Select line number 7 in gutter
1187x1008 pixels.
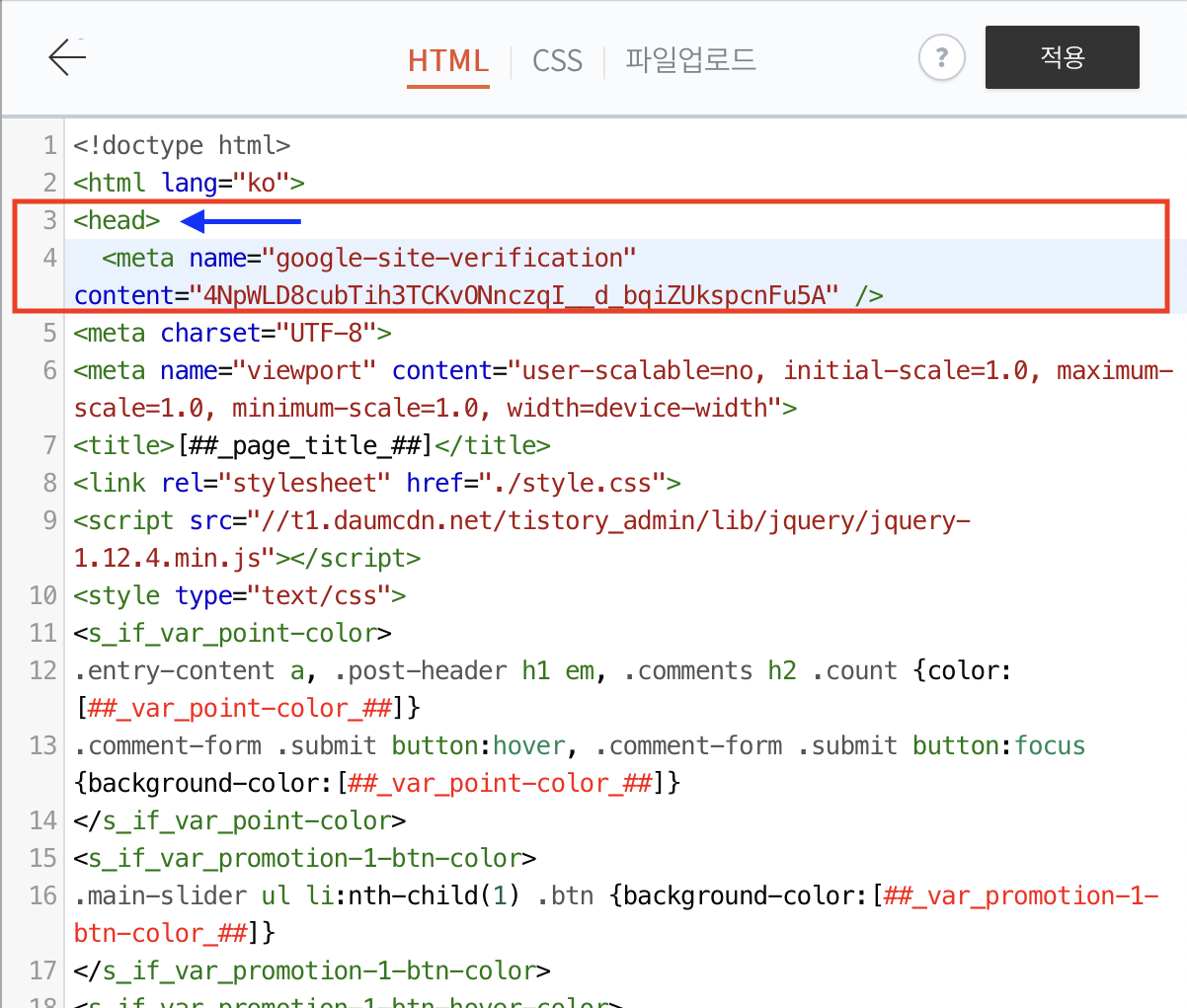pyautogui.click(x=49, y=445)
